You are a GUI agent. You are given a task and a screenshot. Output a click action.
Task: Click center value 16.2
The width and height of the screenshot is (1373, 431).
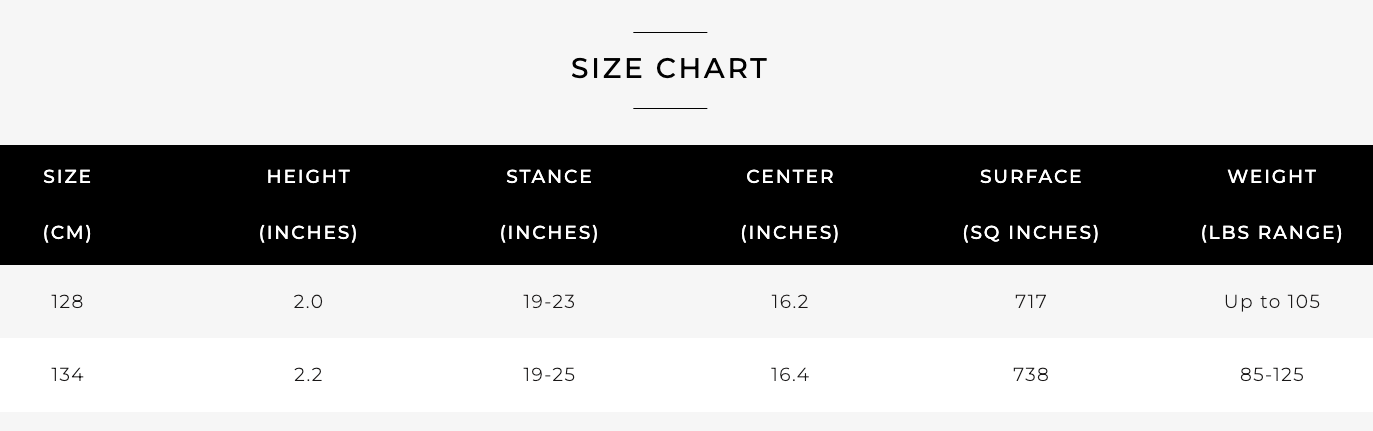tap(790, 302)
